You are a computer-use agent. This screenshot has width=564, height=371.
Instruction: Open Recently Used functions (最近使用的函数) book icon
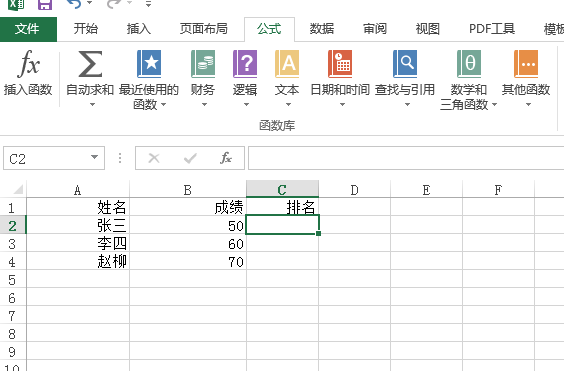coord(149,64)
